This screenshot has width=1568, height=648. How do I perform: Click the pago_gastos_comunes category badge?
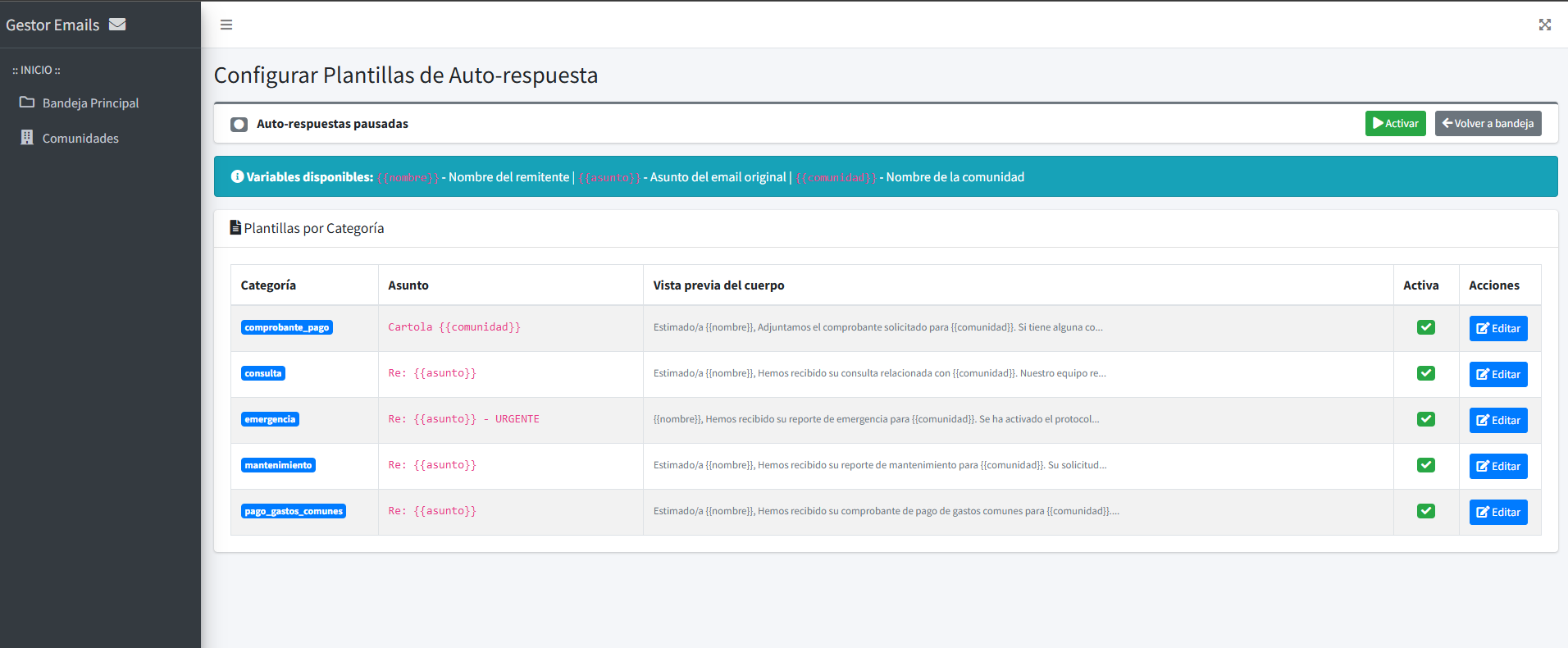point(293,511)
